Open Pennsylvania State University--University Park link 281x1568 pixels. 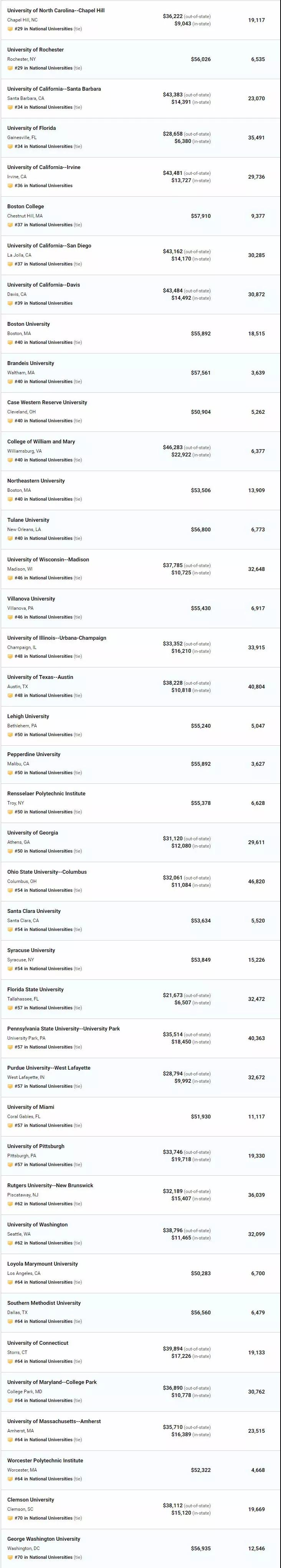(64, 1029)
